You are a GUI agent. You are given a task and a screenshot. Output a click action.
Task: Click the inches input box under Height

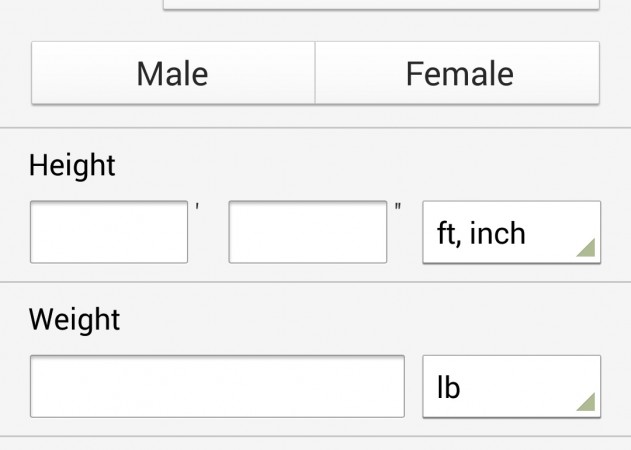(x=307, y=232)
